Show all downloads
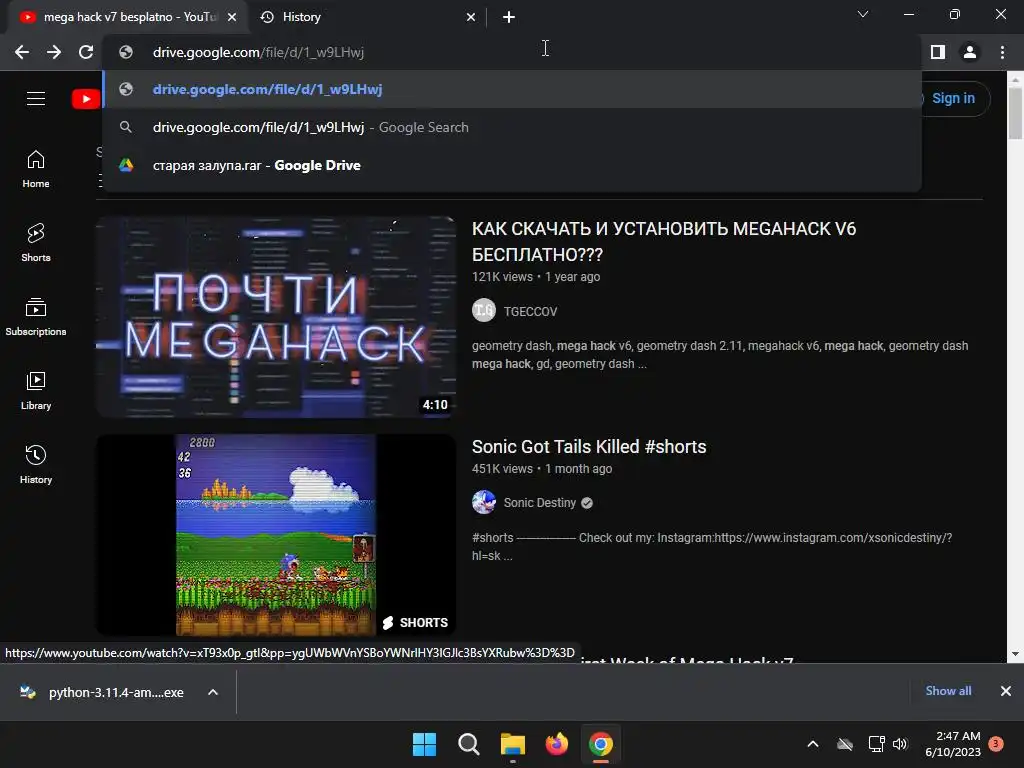1024x768 pixels. (948, 691)
